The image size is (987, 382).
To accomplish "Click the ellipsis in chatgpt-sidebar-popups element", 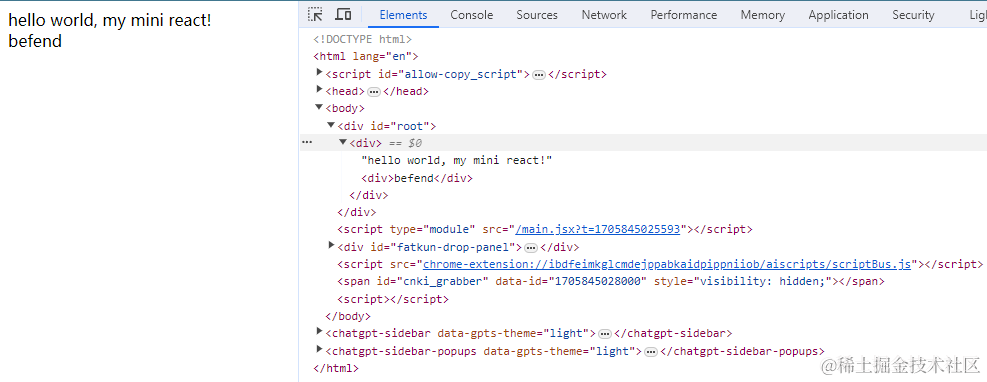I will click(651, 351).
